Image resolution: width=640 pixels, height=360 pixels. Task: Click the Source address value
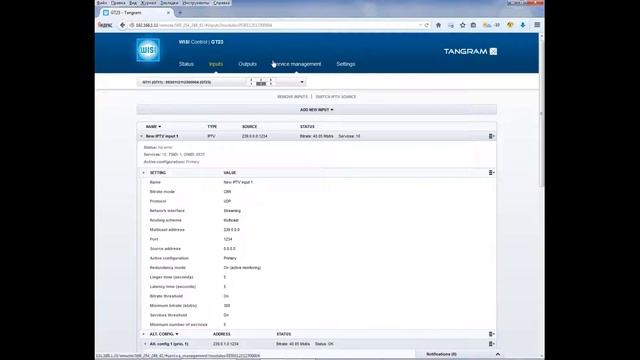[x=229, y=249]
